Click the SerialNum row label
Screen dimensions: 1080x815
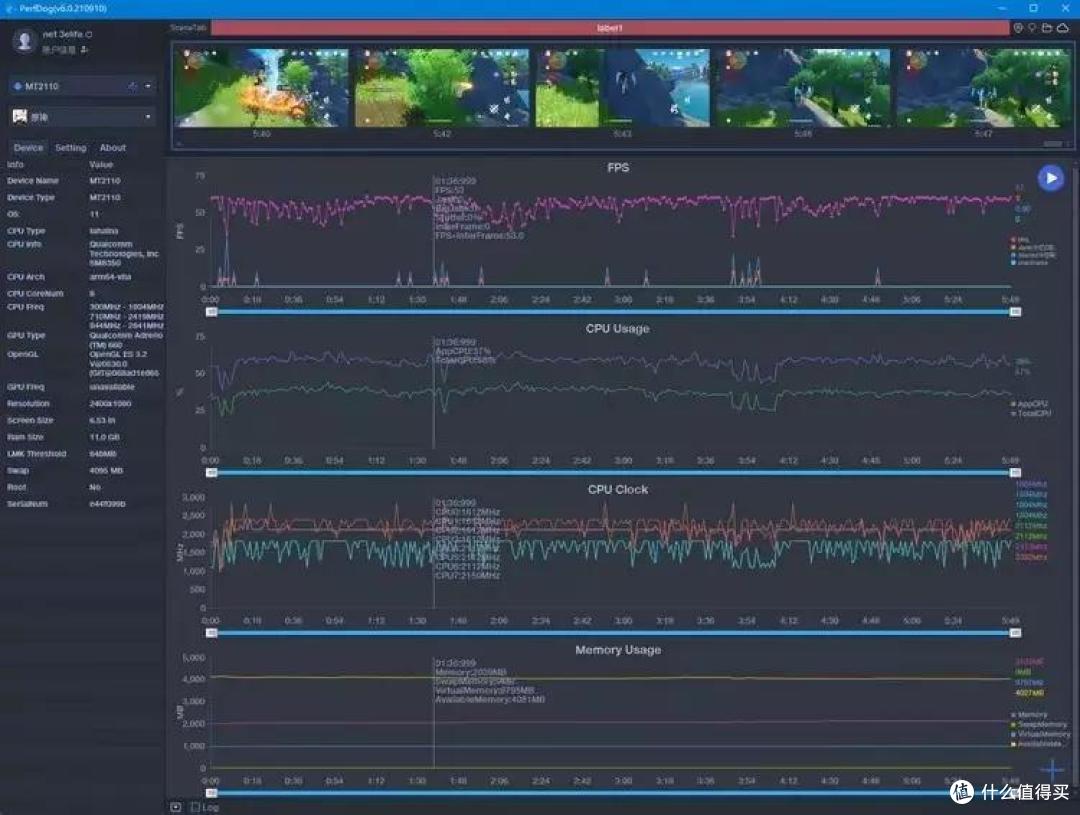pyautogui.click(x=28, y=504)
